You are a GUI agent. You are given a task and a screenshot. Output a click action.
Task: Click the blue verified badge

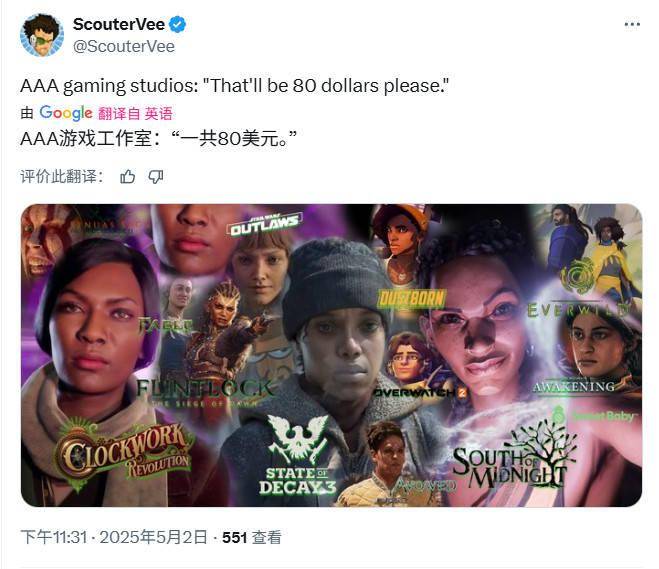click(x=177, y=24)
